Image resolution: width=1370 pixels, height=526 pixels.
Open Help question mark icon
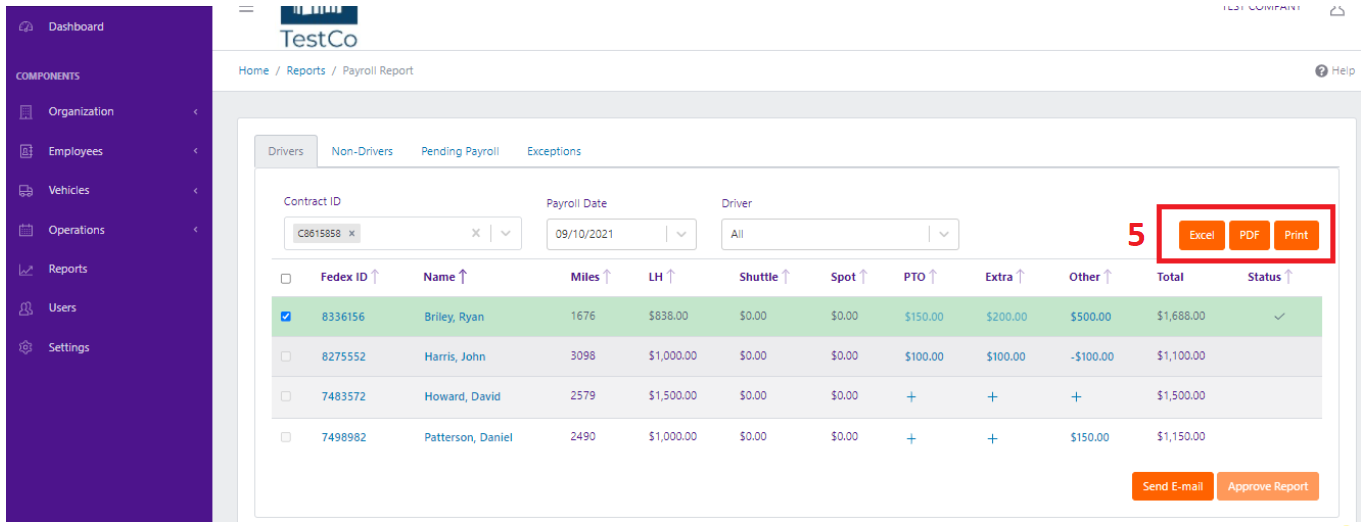point(1322,71)
